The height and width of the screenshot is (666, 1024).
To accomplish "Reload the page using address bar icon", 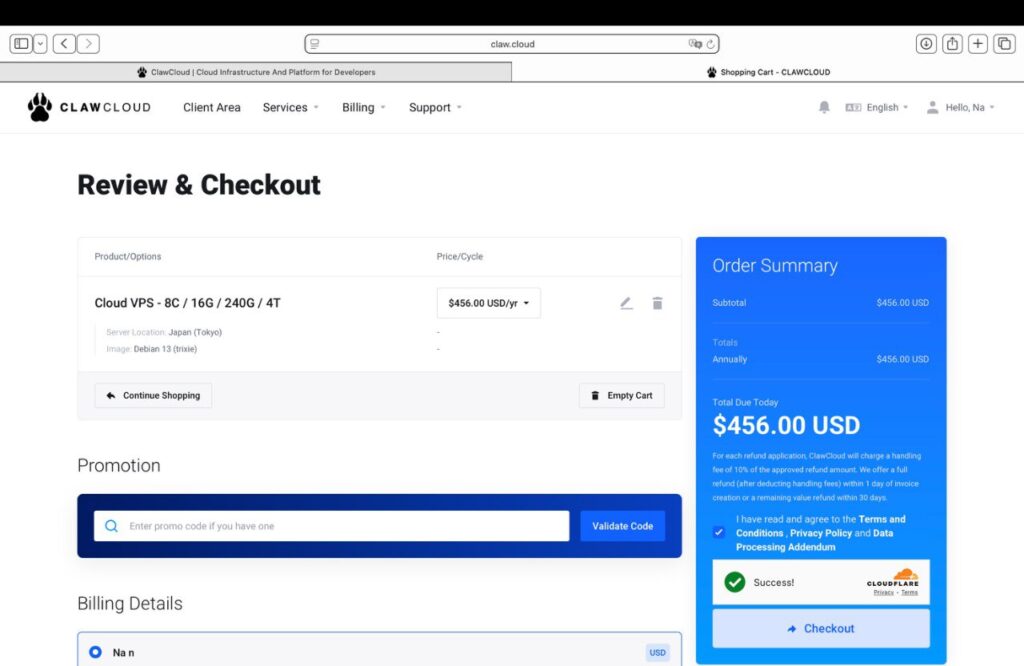I will coord(711,44).
